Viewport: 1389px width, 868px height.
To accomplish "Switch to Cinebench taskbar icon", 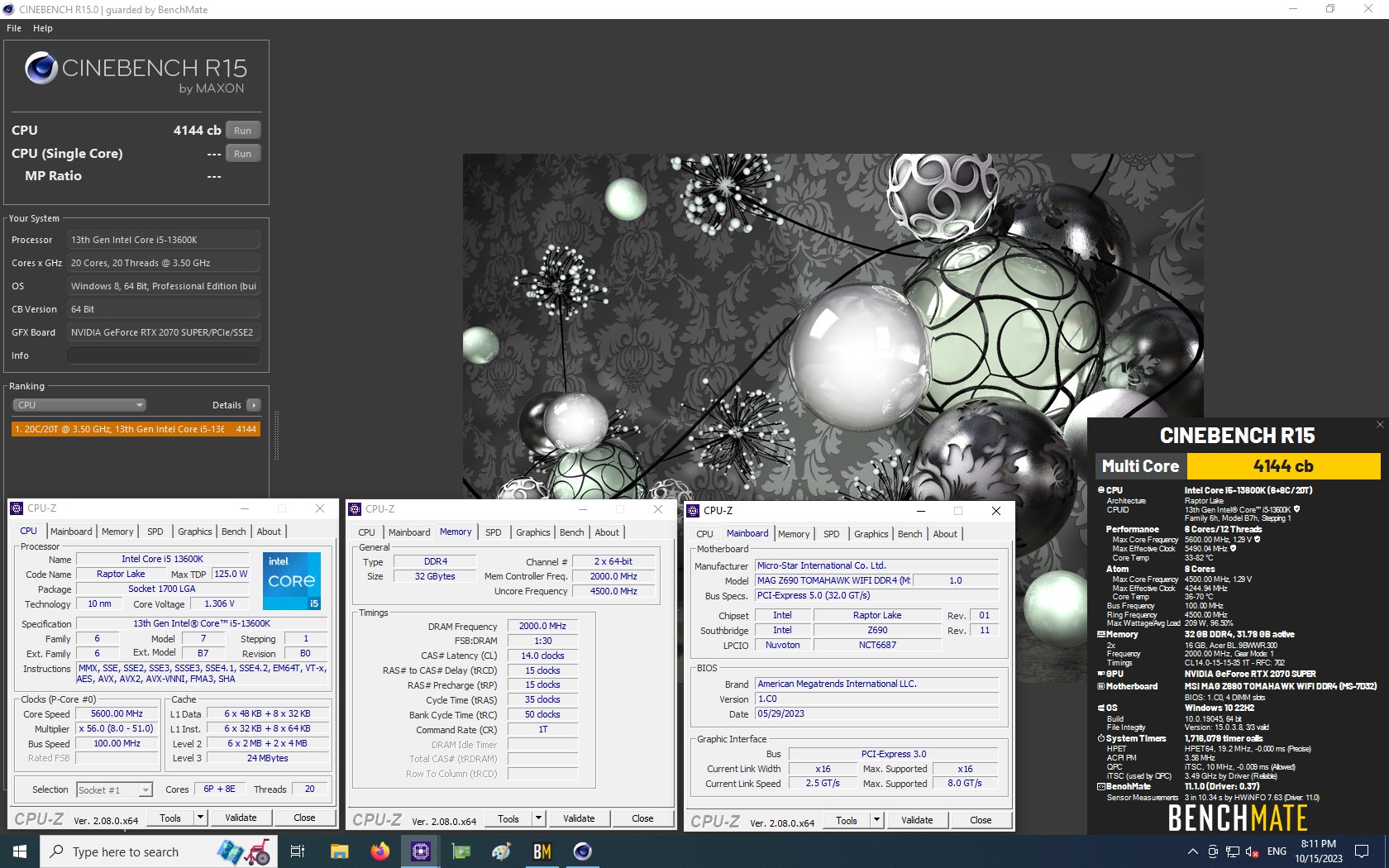I will [x=583, y=851].
